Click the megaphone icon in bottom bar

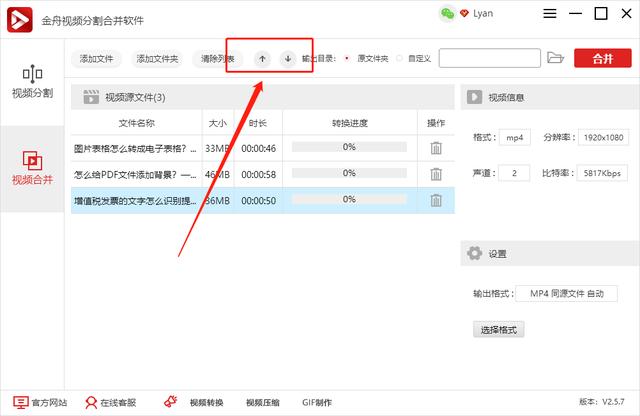coord(170,402)
